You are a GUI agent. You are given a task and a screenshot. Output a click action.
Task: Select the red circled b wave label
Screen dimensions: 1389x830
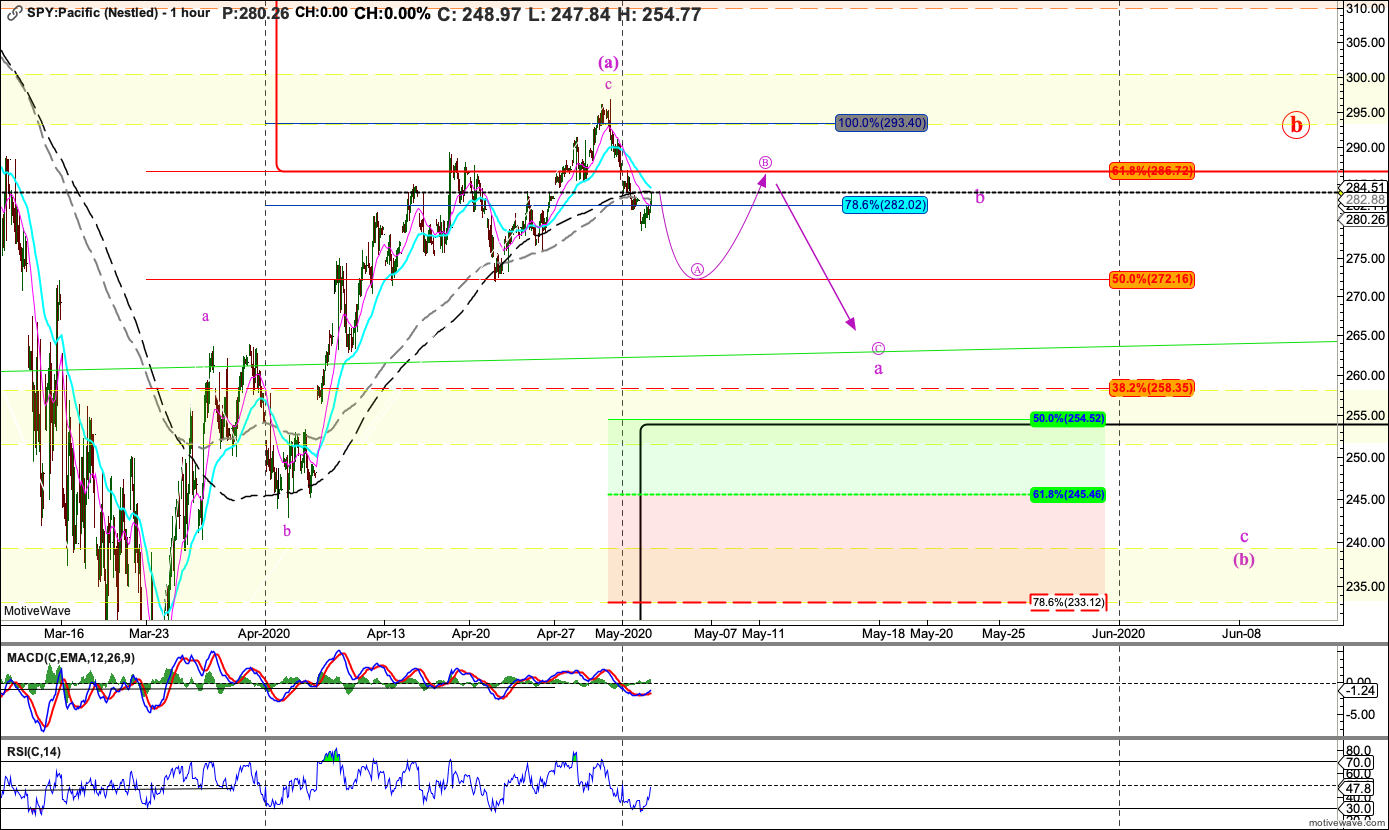1296,126
